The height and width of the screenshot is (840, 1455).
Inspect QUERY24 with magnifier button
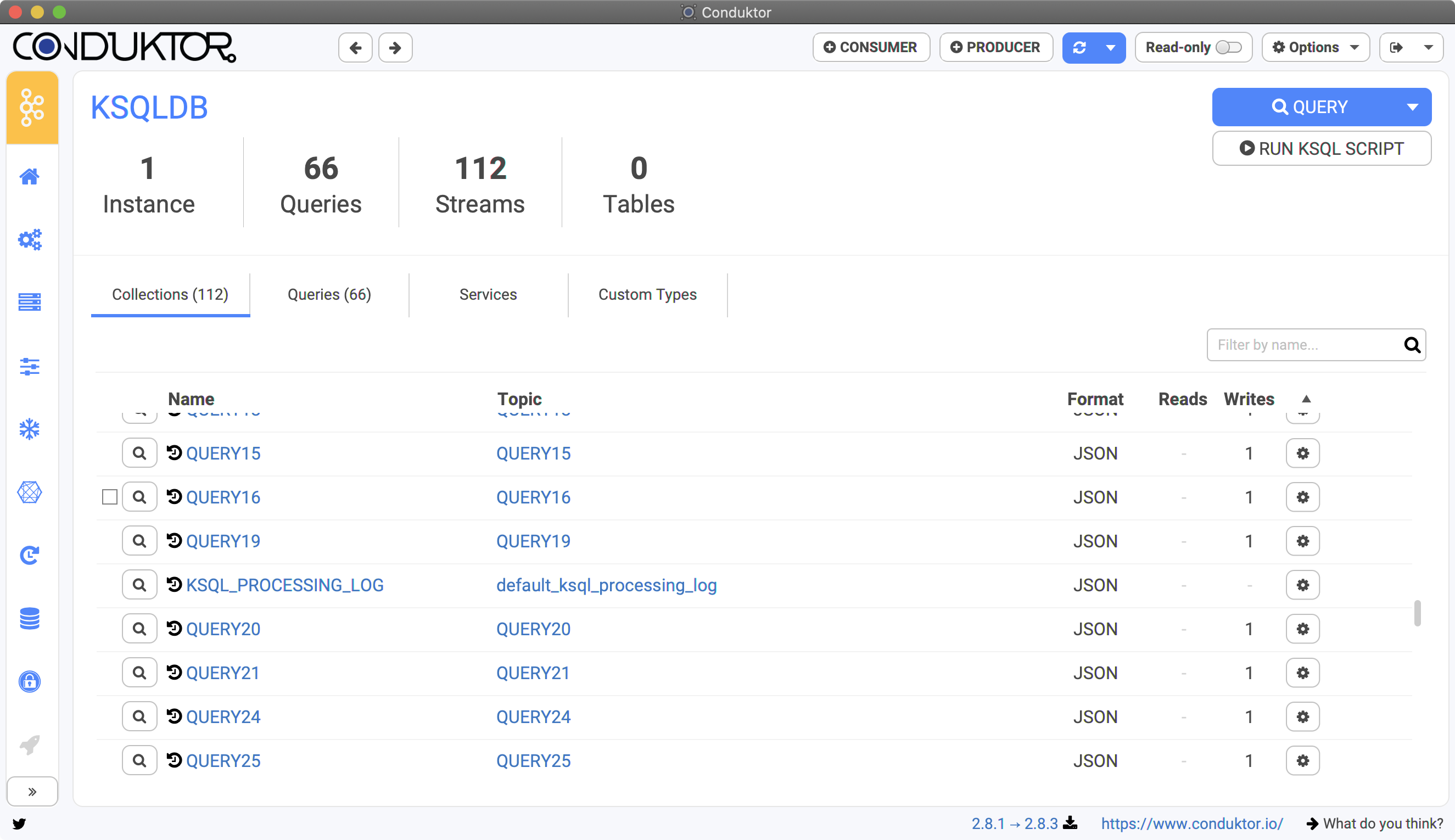pos(139,716)
